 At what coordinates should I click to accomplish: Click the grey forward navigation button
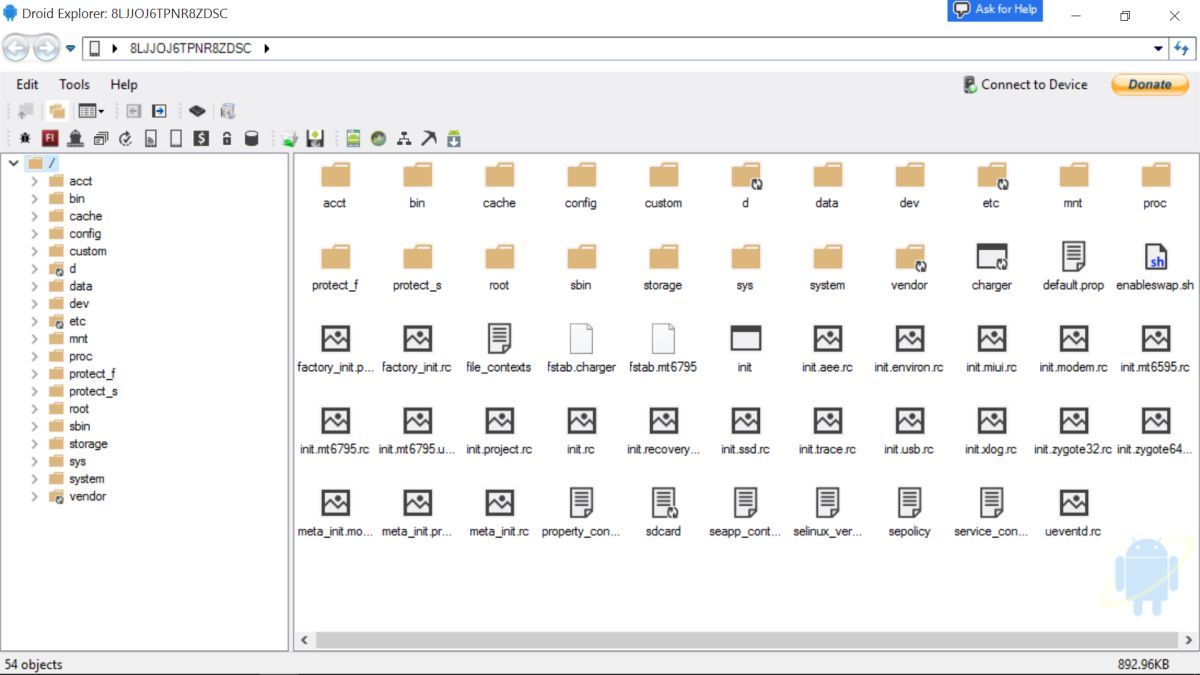click(46, 47)
